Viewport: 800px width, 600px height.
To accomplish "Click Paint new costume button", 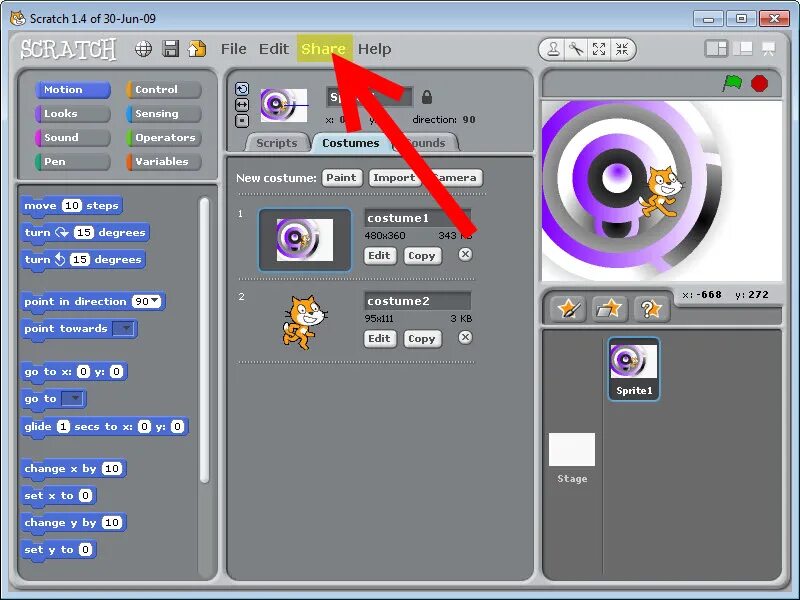I will tap(342, 178).
